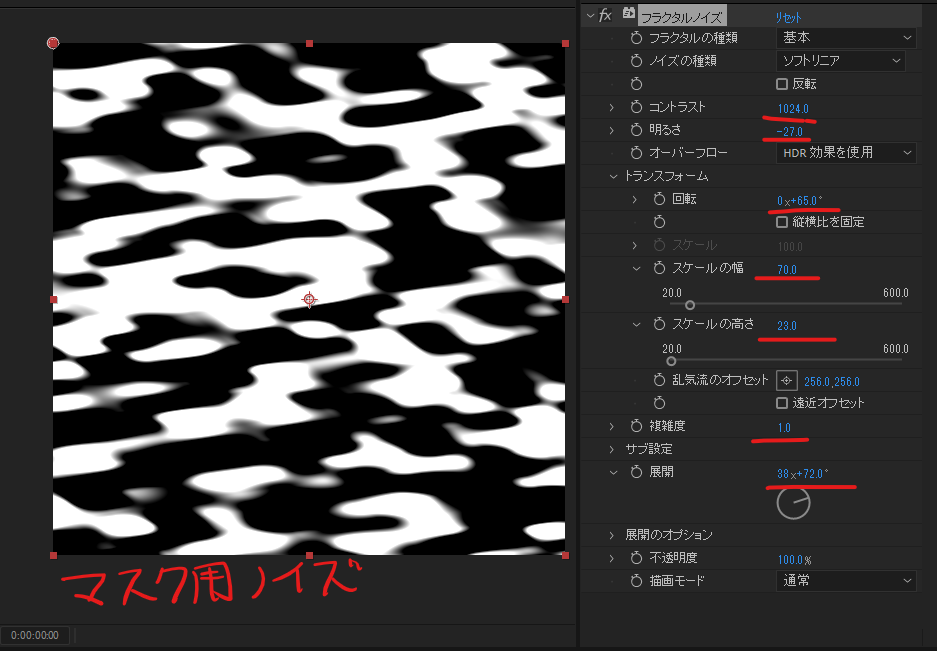The image size is (937, 651).
Task: Collapse the 展開 property
Action: [x=613, y=472]
